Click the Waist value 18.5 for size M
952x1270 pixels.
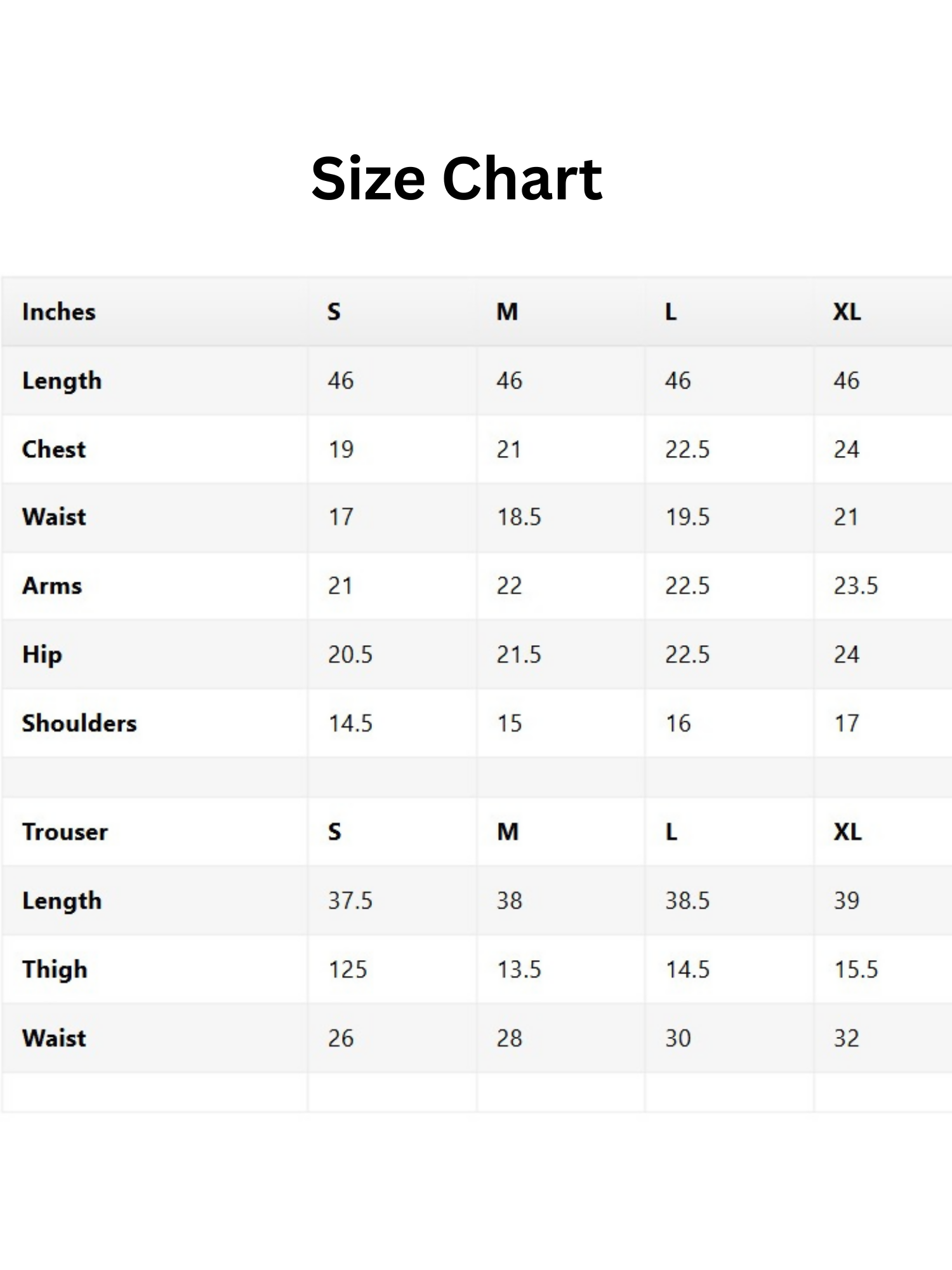point(519,517)
